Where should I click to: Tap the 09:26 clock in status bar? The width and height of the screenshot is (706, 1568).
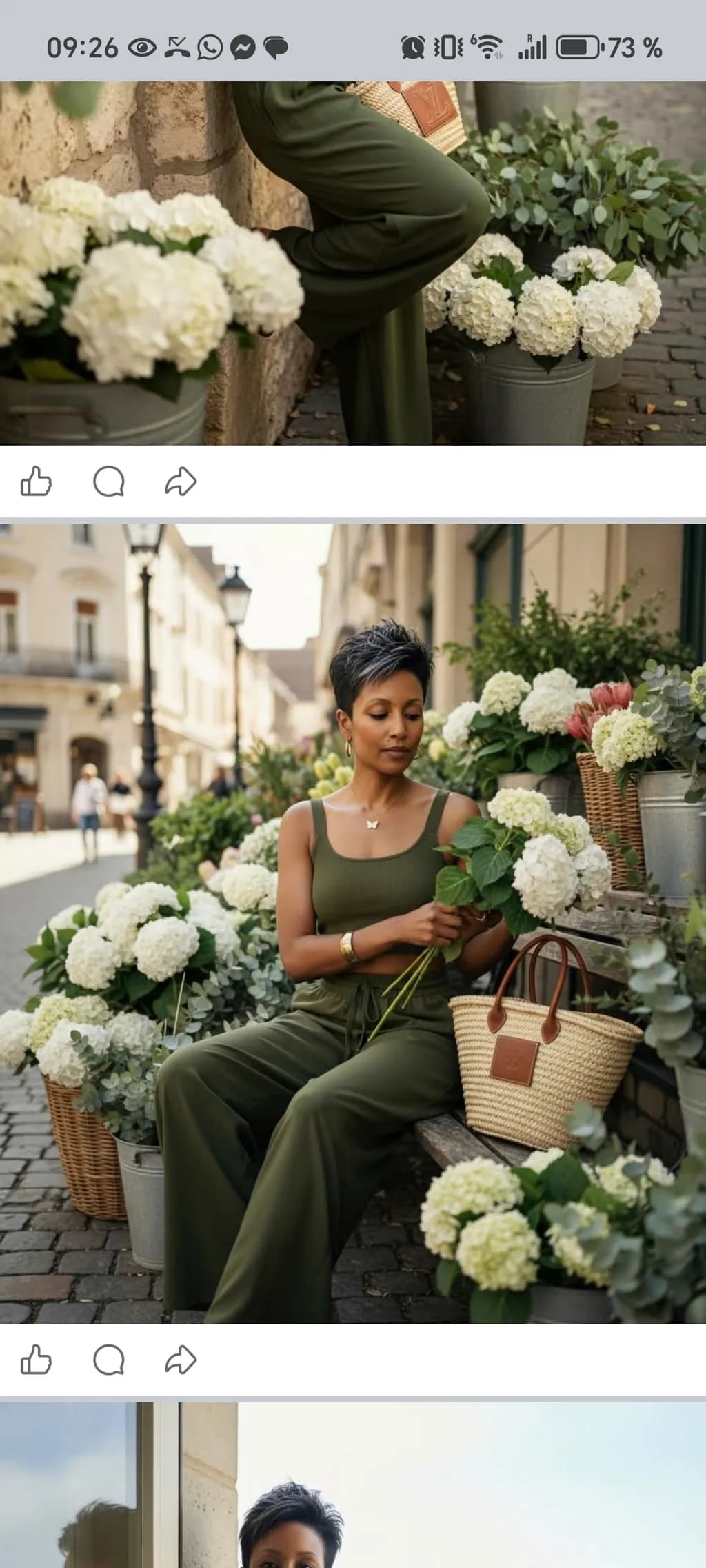(82, 48)
